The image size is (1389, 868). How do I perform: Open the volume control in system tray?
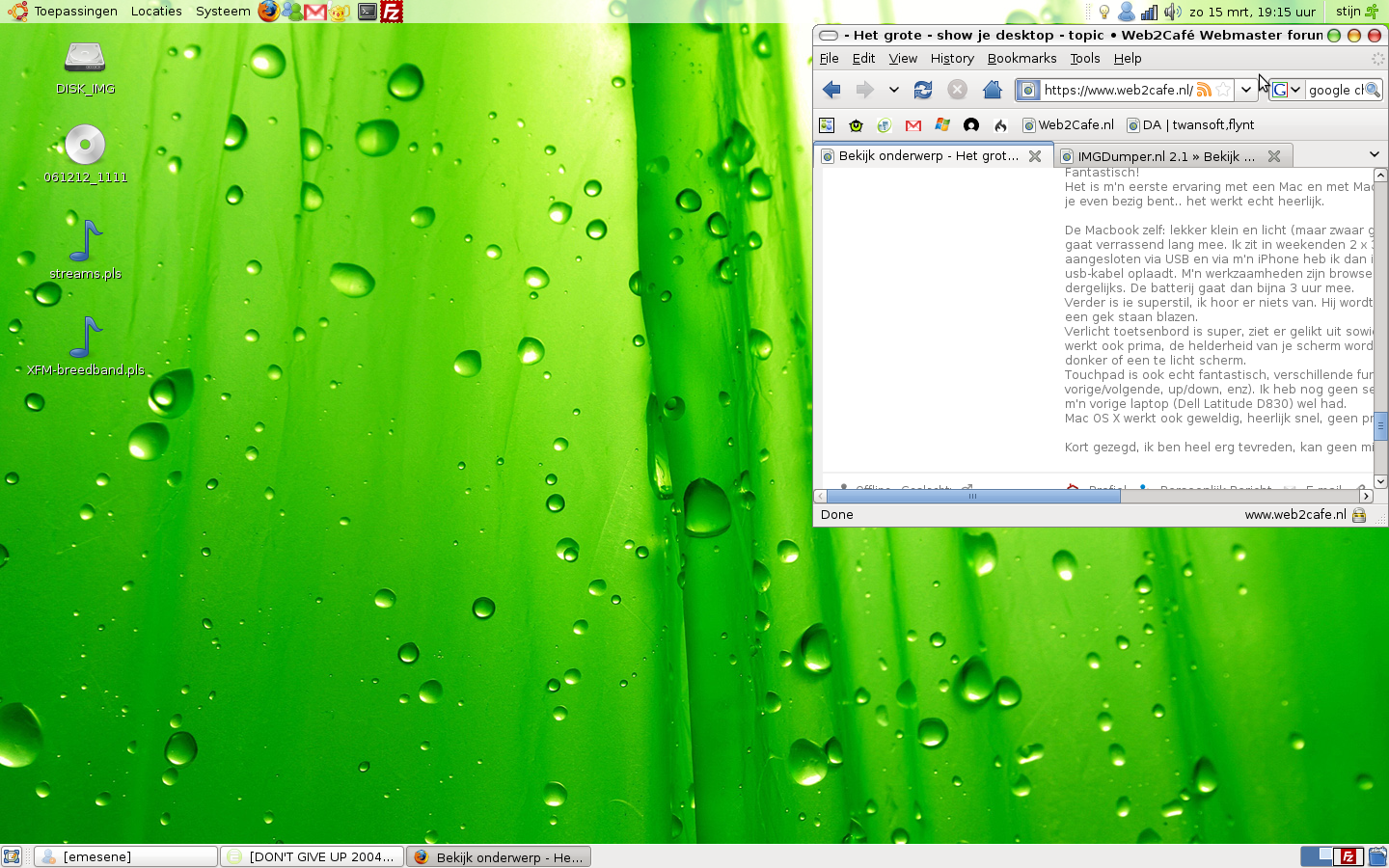(1172, 12)
